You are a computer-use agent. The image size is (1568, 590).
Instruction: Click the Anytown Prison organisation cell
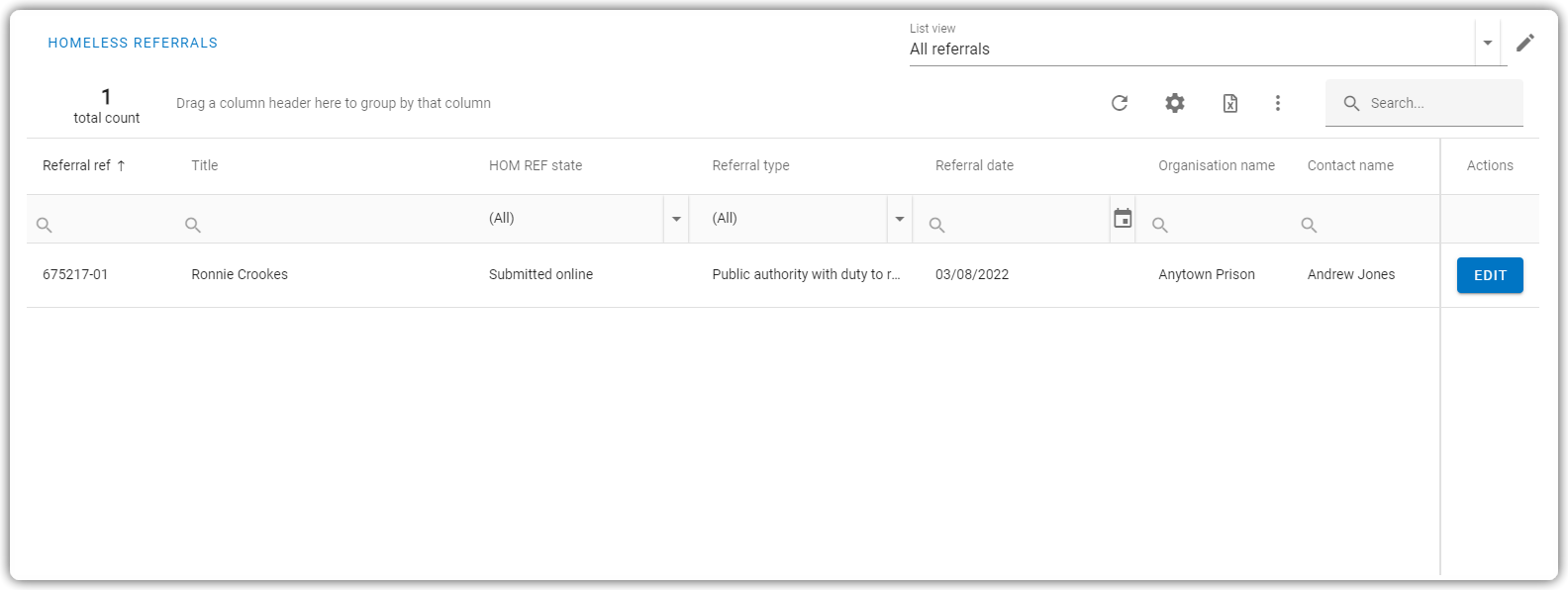pyautogui.click(x=1207, y=275)
